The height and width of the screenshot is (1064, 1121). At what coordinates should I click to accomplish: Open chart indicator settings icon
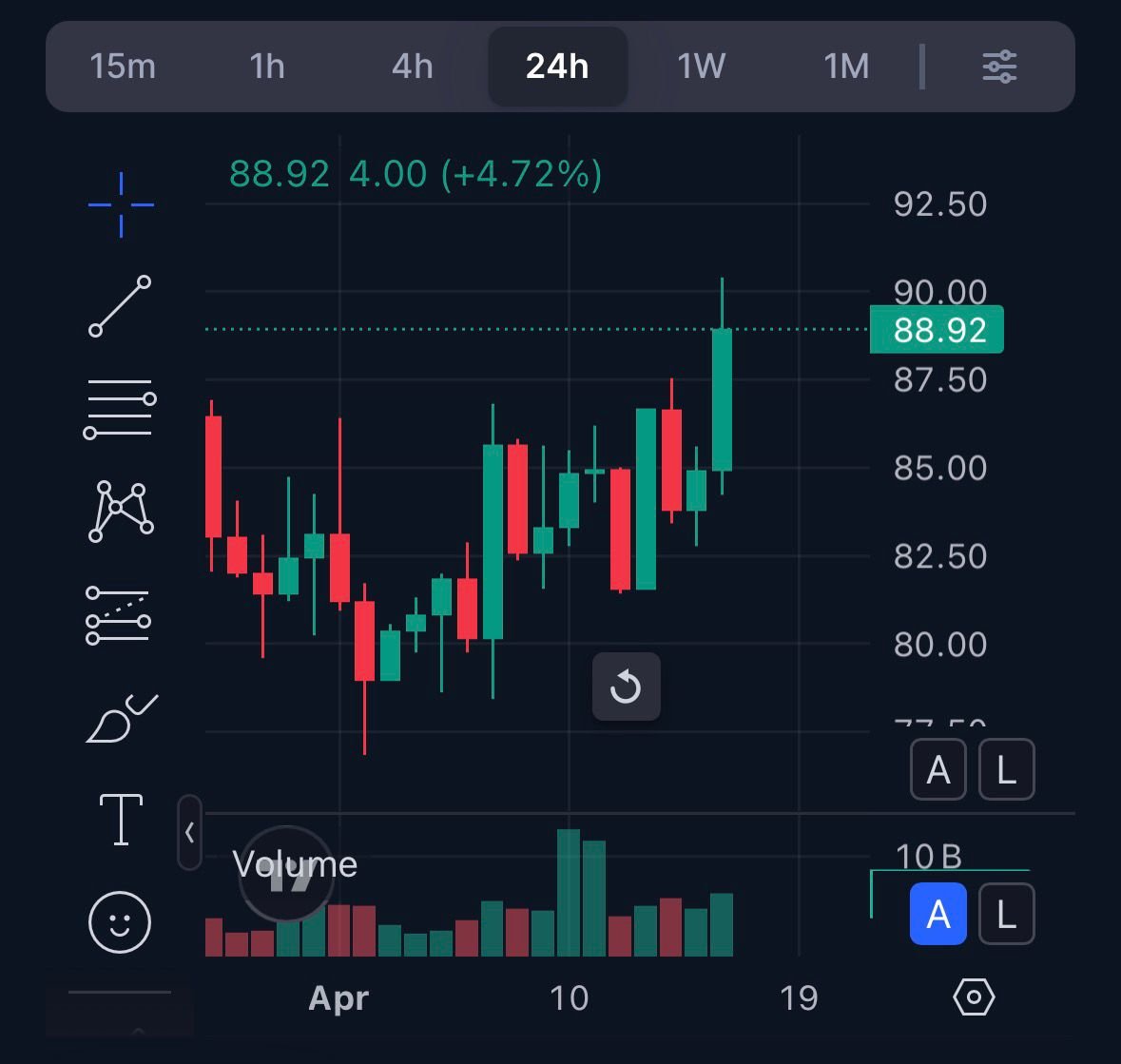(999, 67)
